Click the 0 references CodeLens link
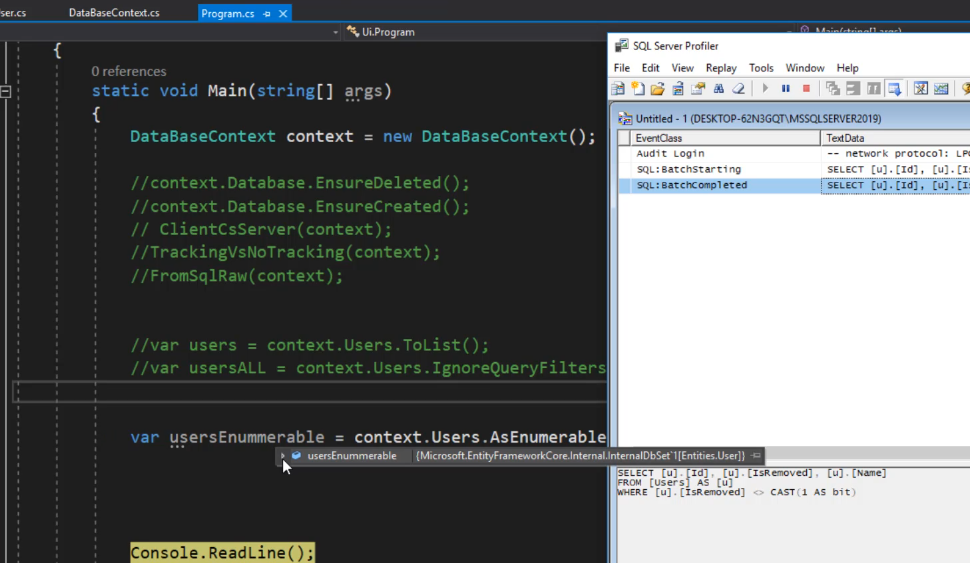The height and width of the screenshot is (563, 970). 129,71
